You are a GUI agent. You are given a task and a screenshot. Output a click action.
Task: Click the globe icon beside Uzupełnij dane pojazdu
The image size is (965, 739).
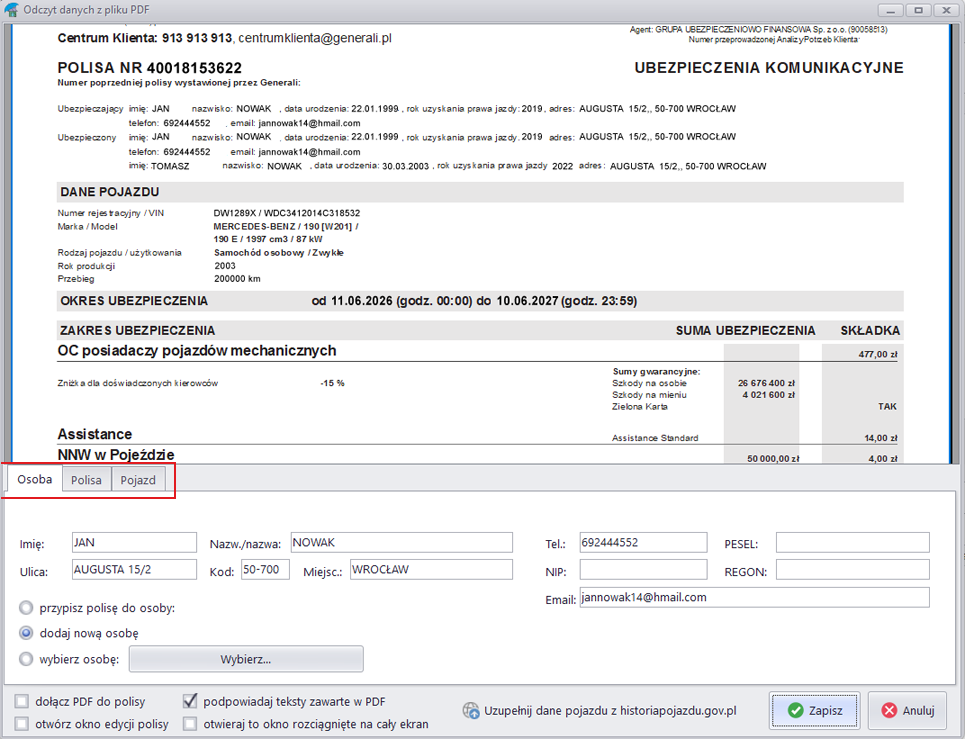click(471, 711)
